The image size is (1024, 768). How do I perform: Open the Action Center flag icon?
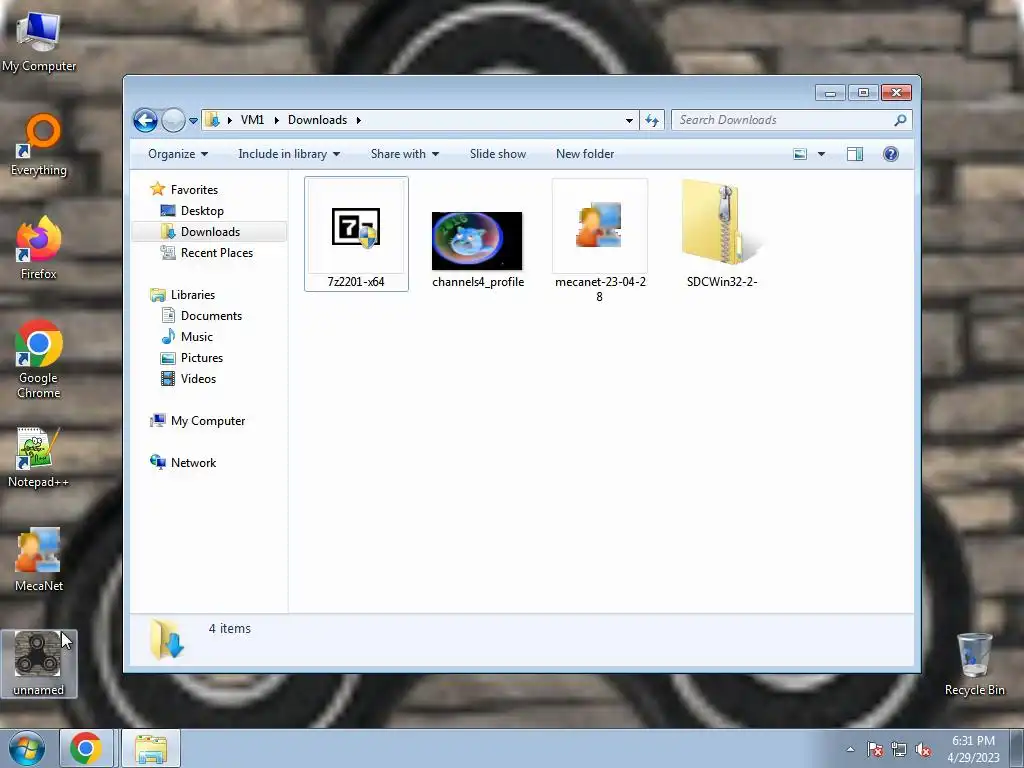click(875, 749)
